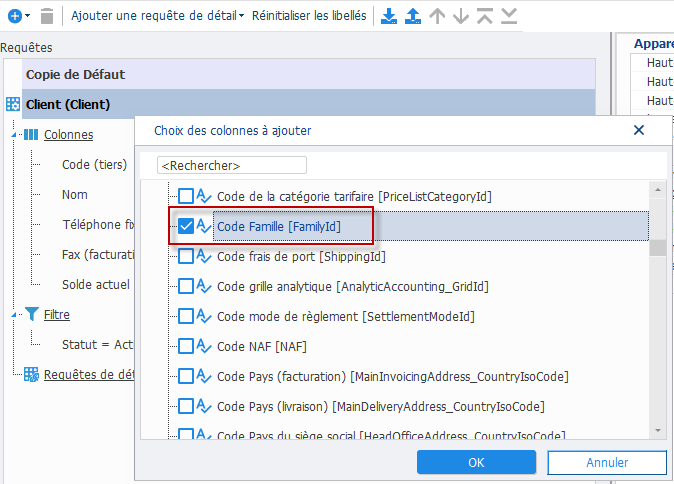The width and height of the screenshot is (674, 484).
Task: Open the Ajouter une requête de détail dropdown
Action: (x=158, y=16)
